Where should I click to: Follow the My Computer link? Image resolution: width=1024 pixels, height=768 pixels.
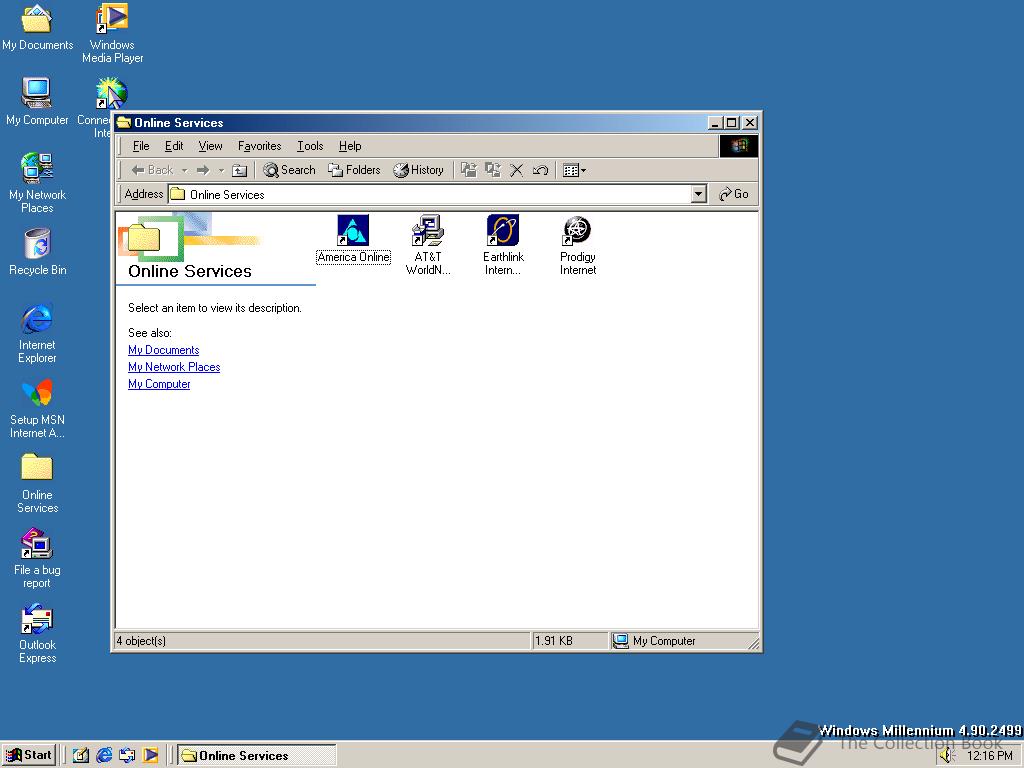159,384
